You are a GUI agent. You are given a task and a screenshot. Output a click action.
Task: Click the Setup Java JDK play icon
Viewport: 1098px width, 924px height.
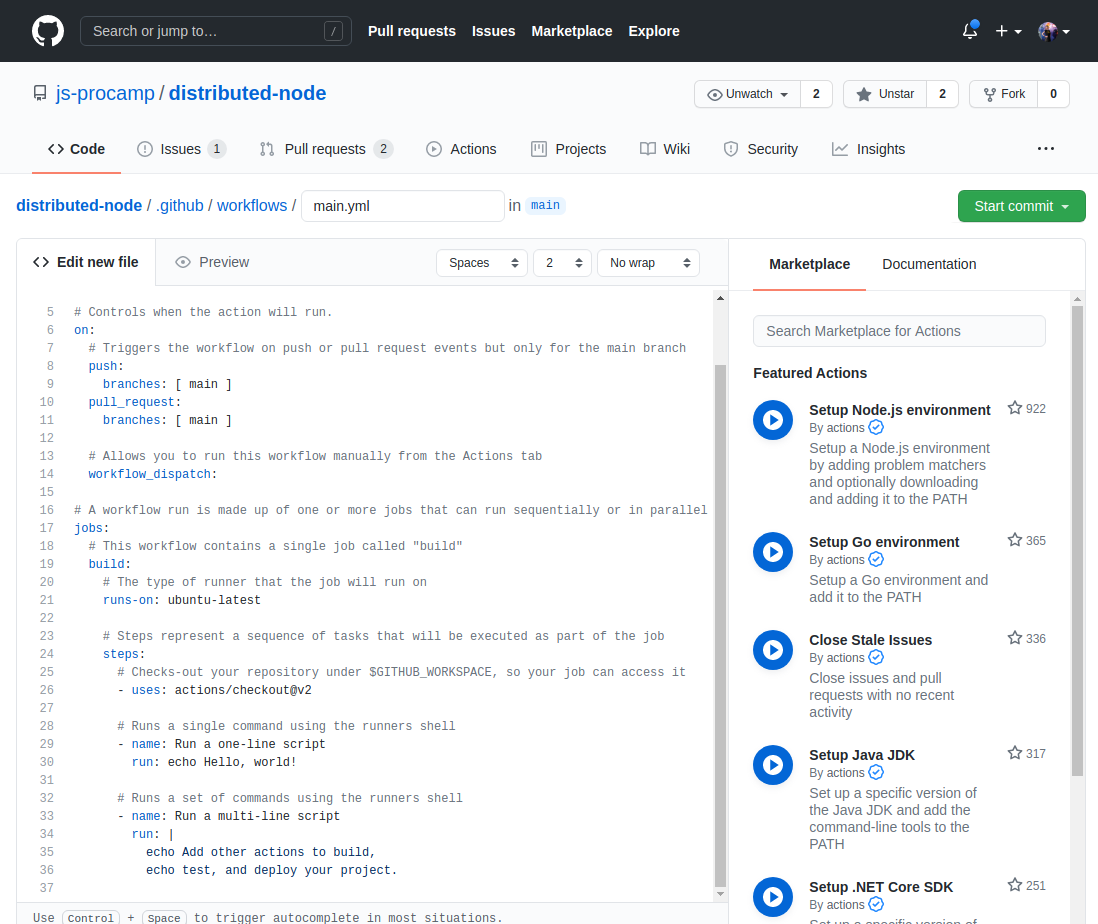(x=773, y=765)
